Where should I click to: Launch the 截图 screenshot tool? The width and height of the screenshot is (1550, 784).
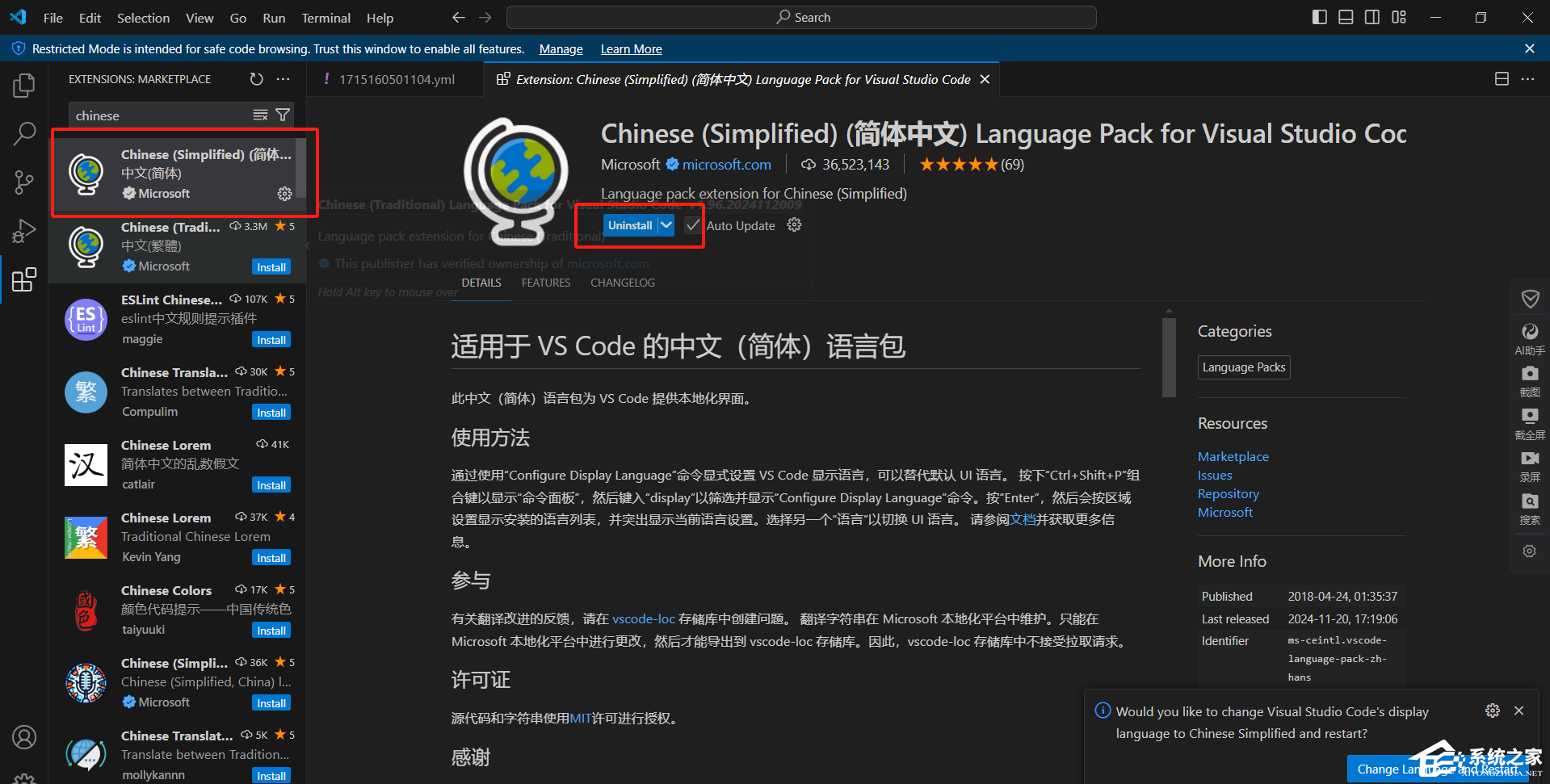tap(1529, 379)
